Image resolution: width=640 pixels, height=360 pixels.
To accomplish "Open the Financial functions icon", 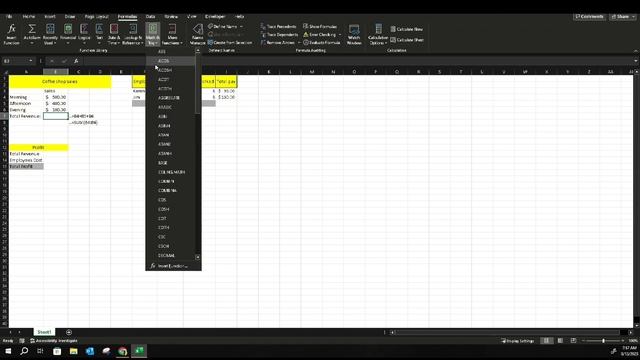I will tap(68, 34).
